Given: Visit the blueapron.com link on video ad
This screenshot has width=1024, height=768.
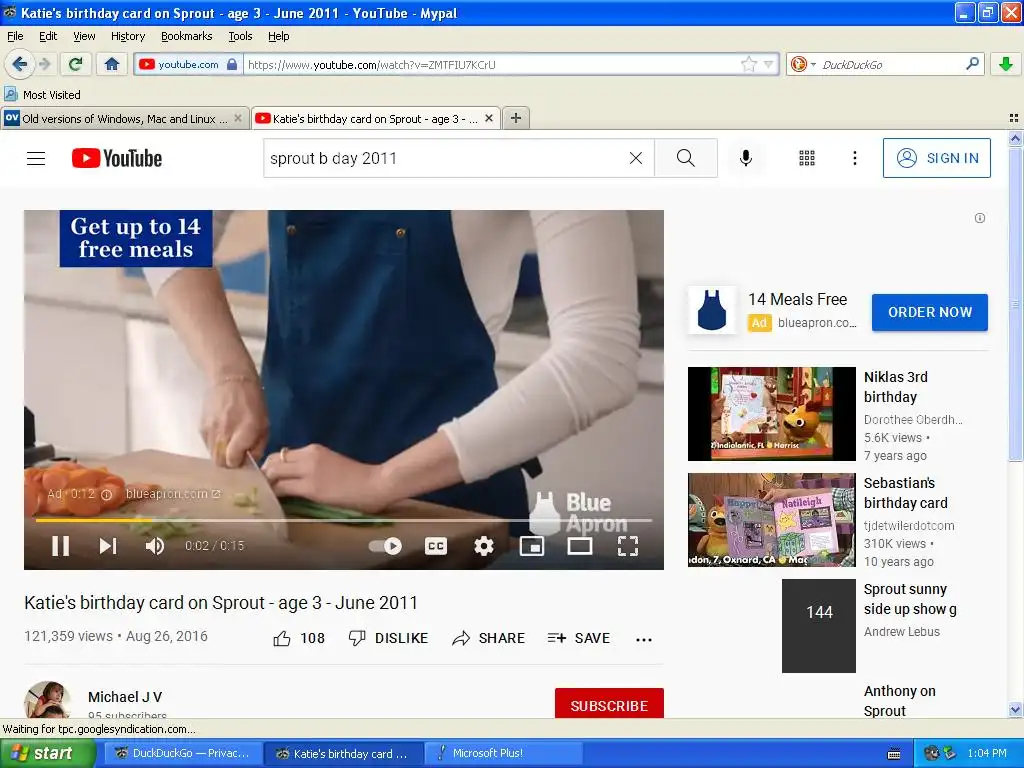Looking at the screenshot, I should 172,494.
